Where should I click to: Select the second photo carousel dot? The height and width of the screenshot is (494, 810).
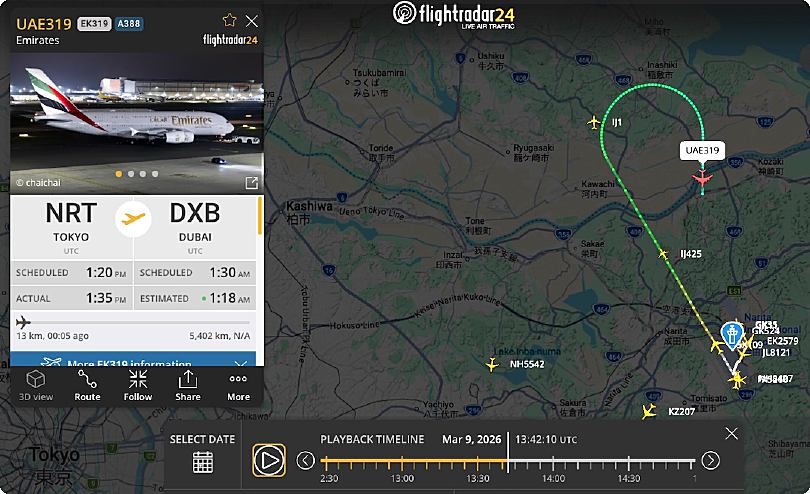[x=131, y=174]
